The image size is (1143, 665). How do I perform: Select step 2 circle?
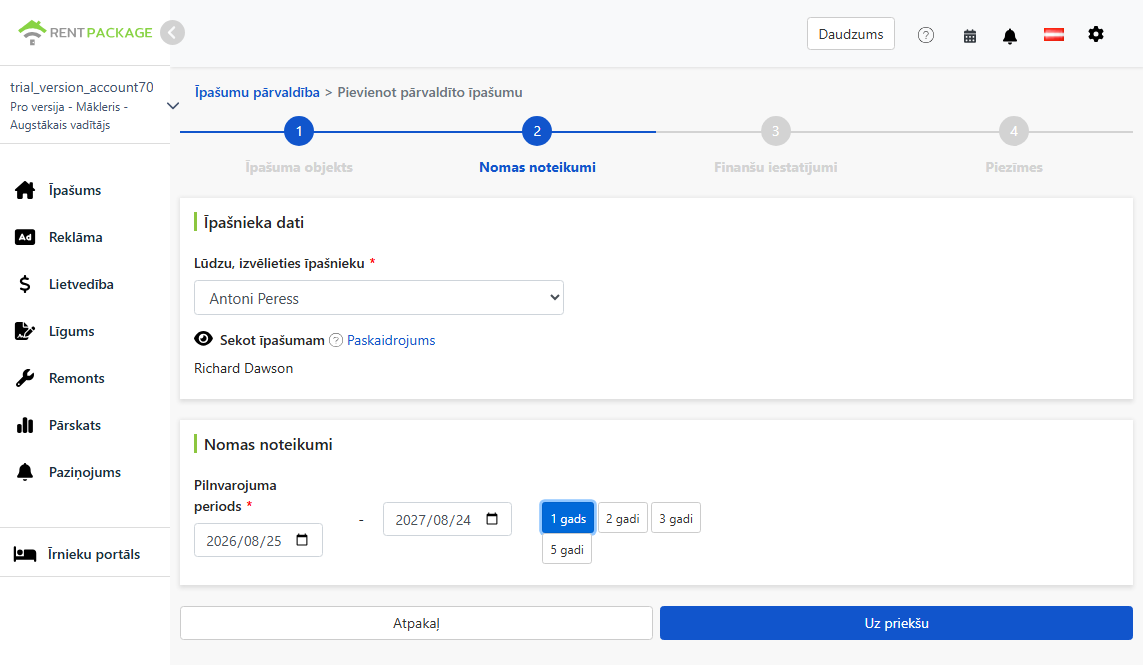(x=537, y=131)
